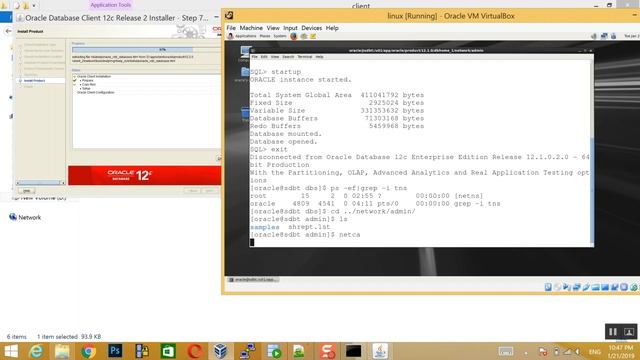The image size is (640, 360).
Task: Click the guest panel volume icon
Action: 593,36
